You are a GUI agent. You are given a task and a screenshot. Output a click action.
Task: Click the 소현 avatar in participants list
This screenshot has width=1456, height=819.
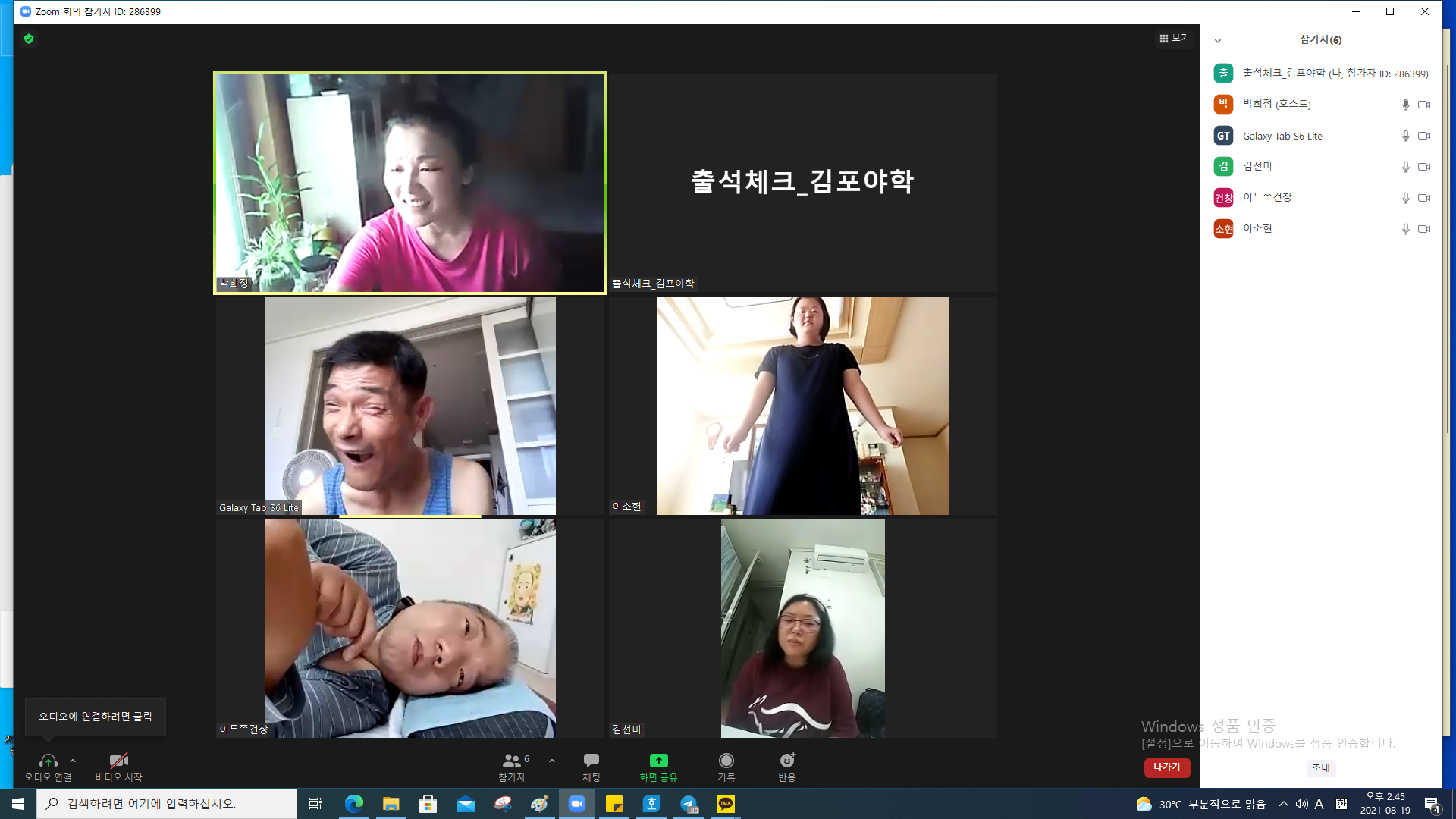(x=1223, y=228)
